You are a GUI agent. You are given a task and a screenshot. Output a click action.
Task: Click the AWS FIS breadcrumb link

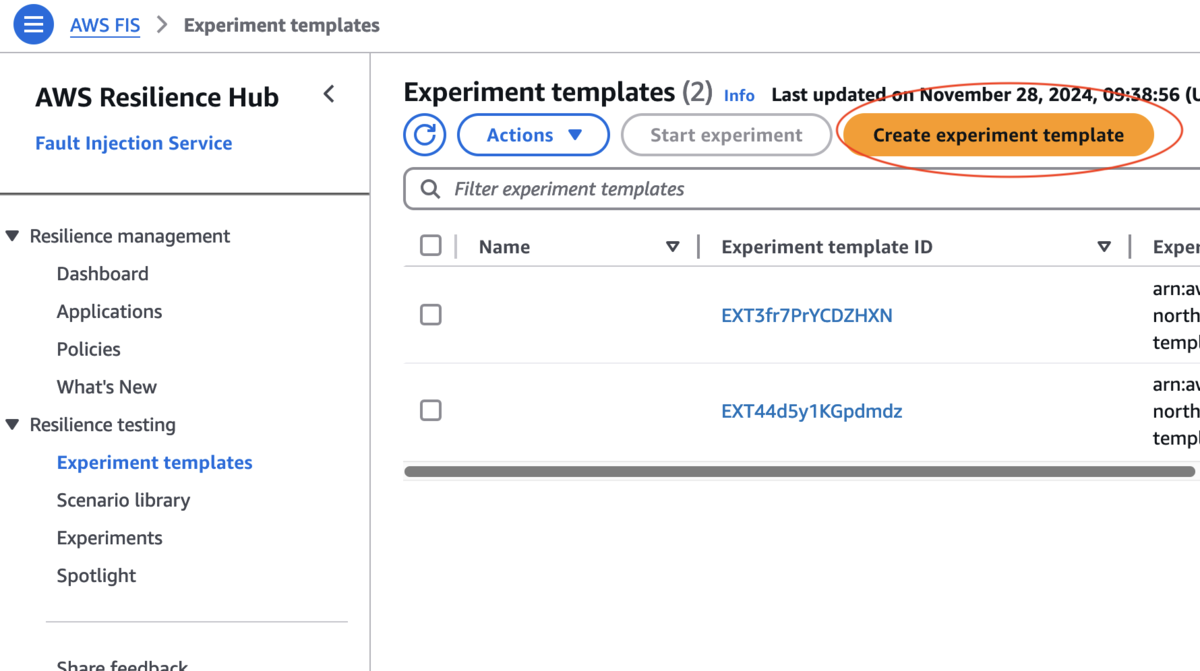[105, 25]
